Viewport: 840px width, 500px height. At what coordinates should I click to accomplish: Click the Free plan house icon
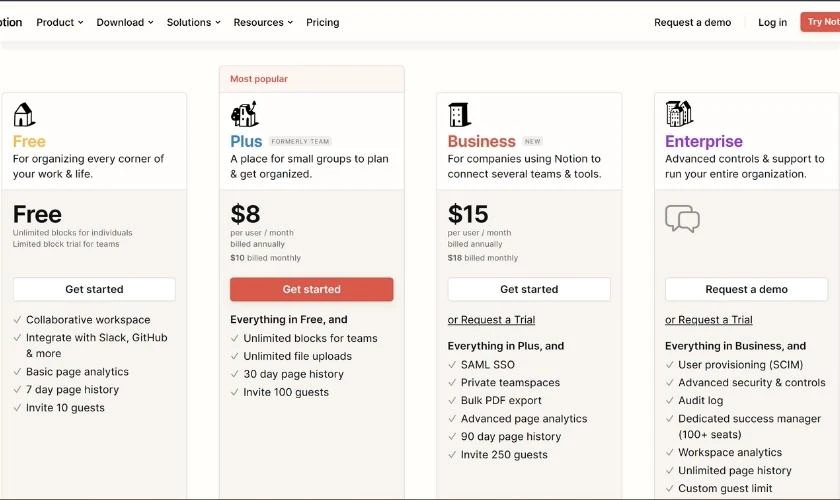(x=24, y=114)
